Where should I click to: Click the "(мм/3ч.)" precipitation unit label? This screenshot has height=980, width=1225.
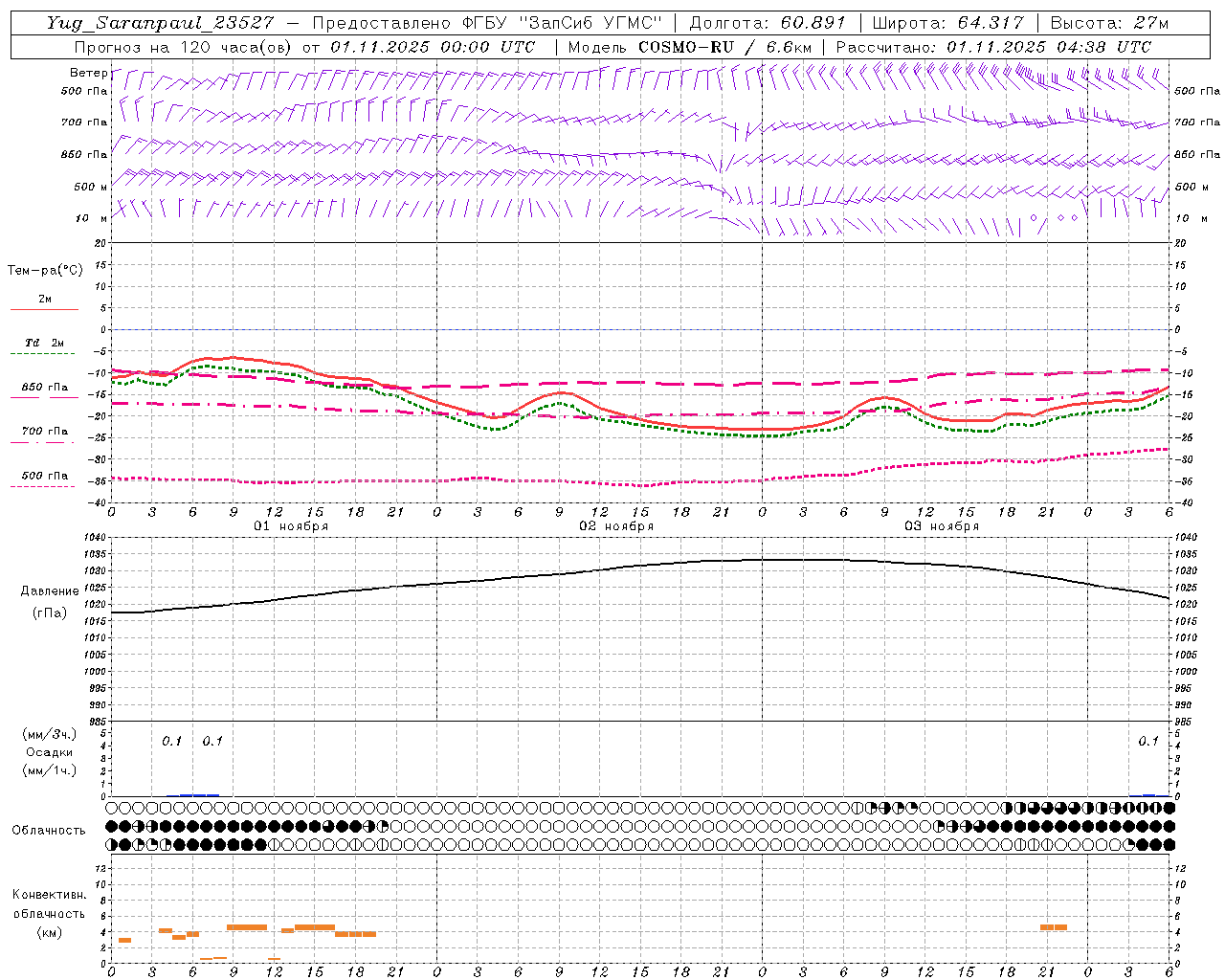[x=50, y=734]
